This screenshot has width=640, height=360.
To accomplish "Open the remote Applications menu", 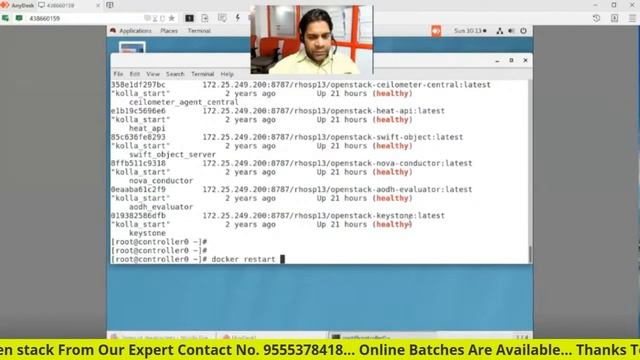I will 135,31.
